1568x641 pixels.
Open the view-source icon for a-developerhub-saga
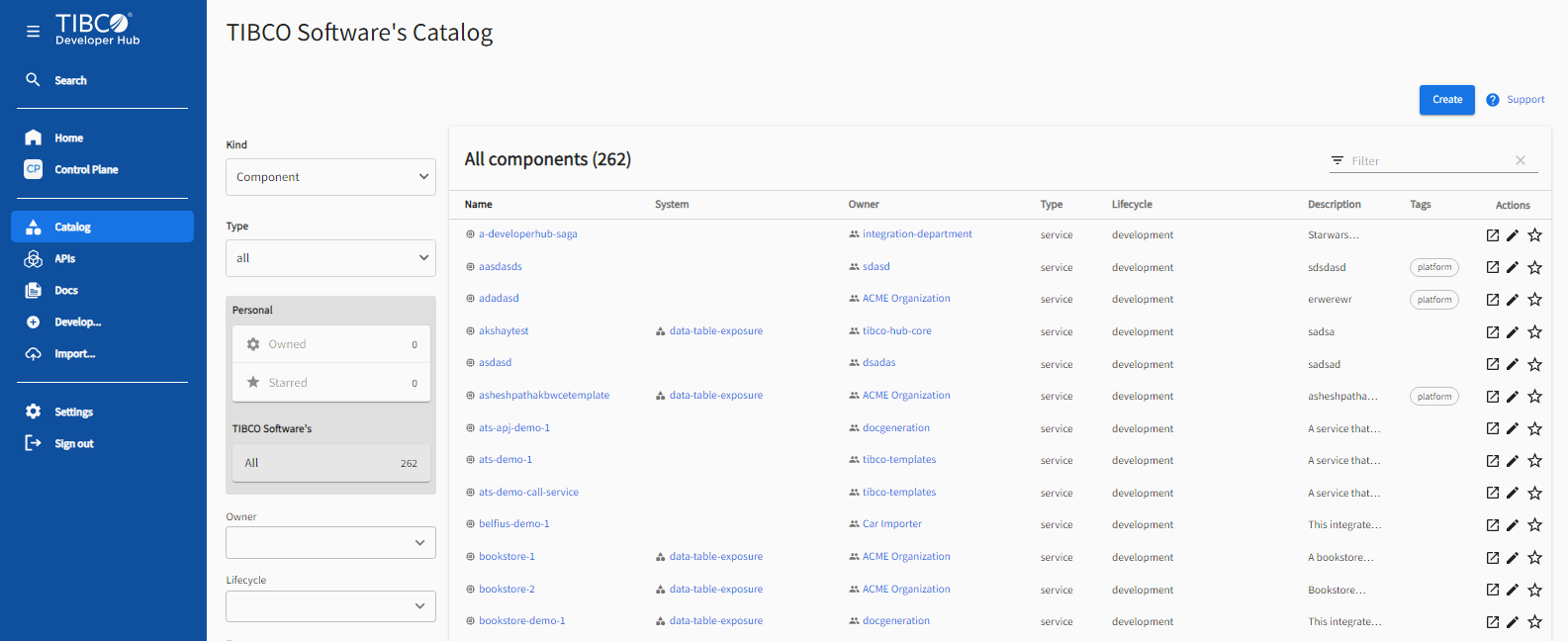(x=1493, y=235)
